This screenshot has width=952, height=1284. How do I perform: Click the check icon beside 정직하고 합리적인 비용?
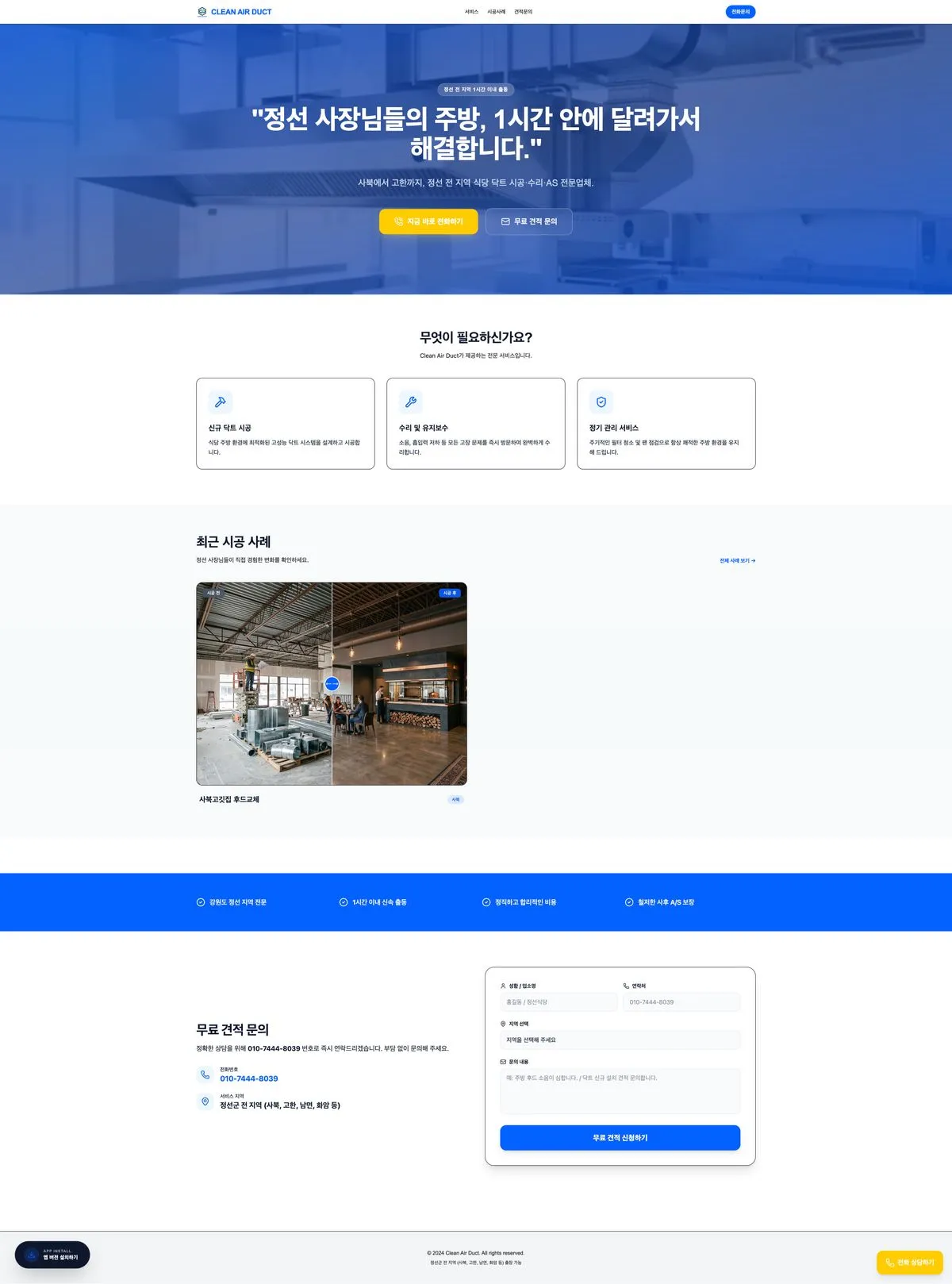pos(486,902)
